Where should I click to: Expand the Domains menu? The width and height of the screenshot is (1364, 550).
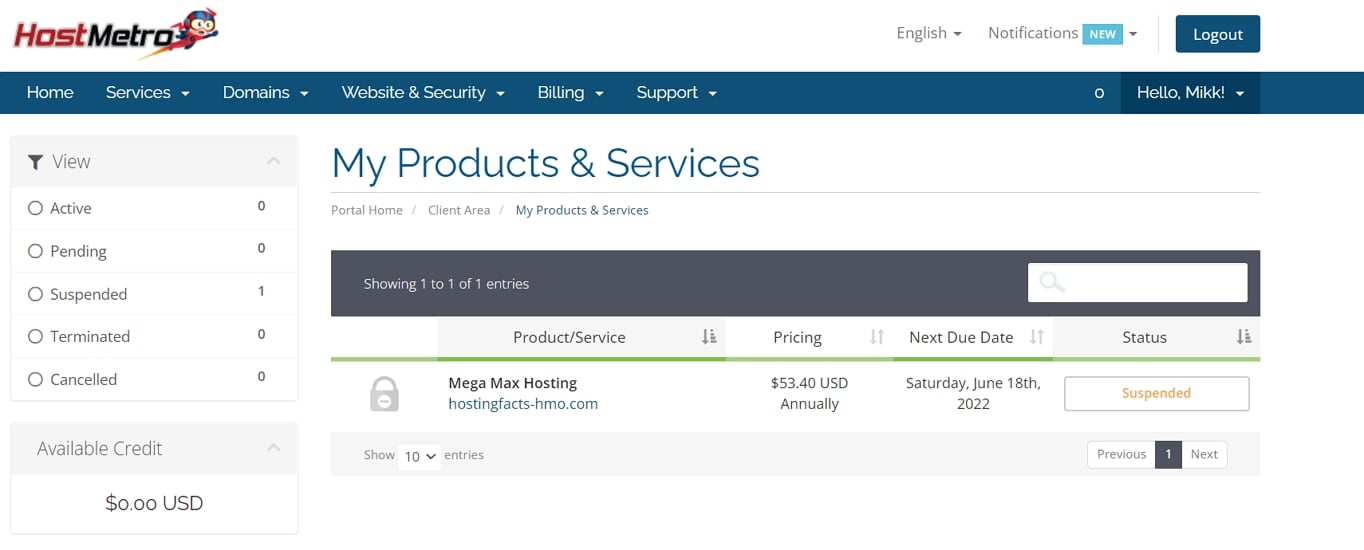(x=266, y=92)
